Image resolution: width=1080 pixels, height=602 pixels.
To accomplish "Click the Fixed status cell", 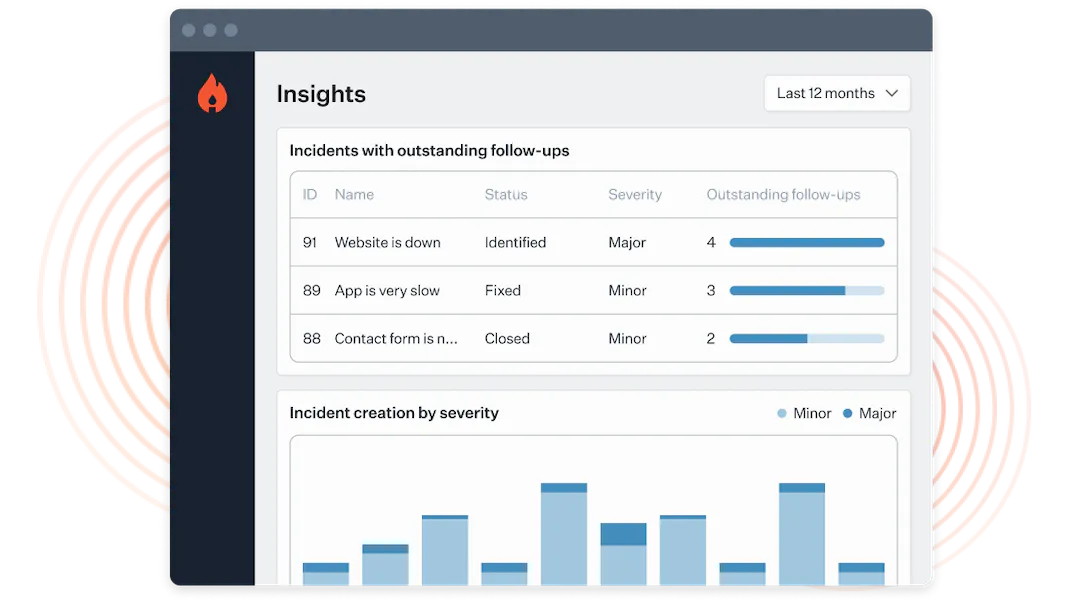I will point(502,291).
